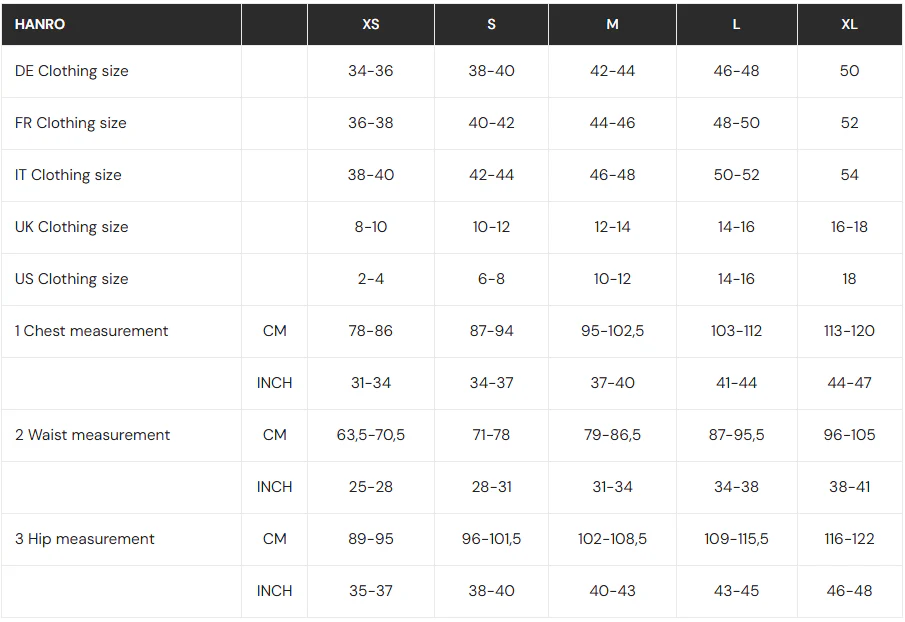This screenshot has height=622, width=905.
Task: Click the IT Clothing size label
Action: tap(68, 175)
